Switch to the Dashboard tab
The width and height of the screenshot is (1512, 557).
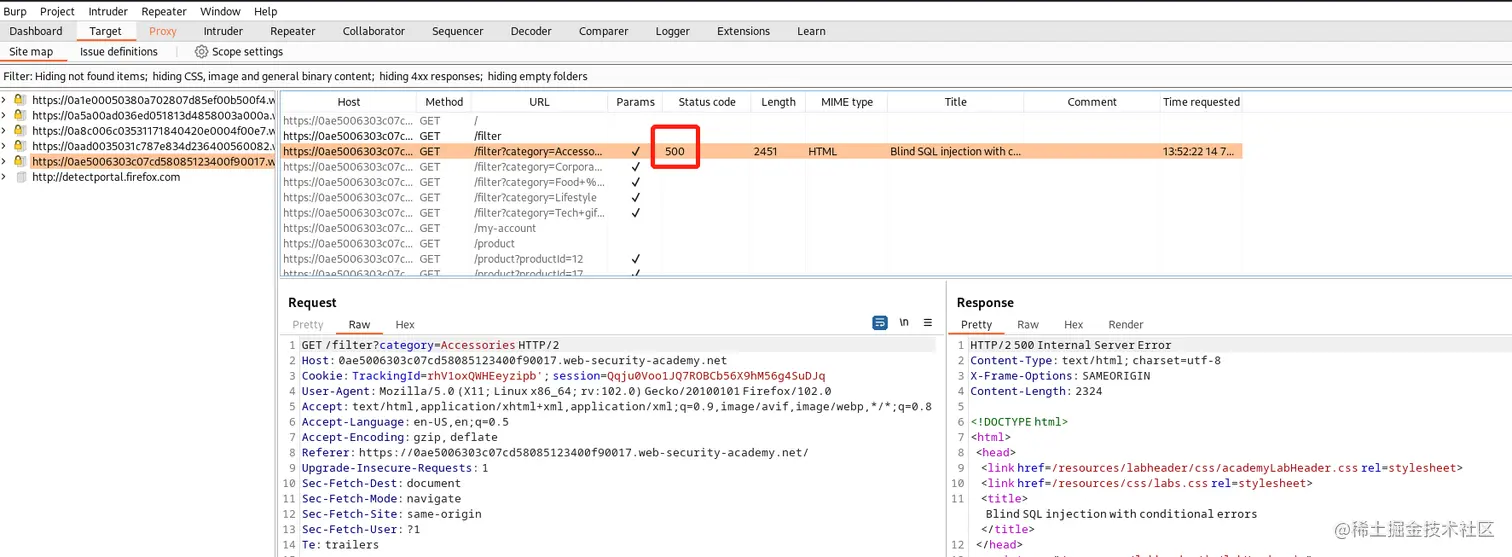pos(36,31)
